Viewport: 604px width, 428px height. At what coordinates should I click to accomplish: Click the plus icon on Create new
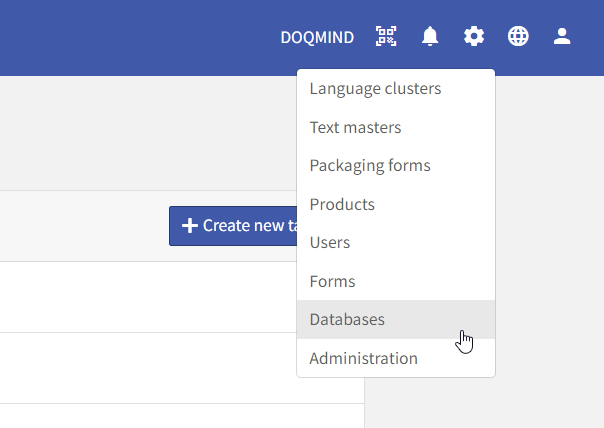(189, 226)
